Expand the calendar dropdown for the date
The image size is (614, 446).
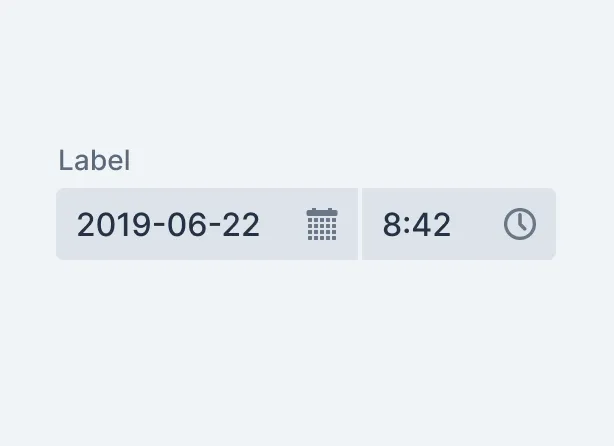tap(322, 224)
